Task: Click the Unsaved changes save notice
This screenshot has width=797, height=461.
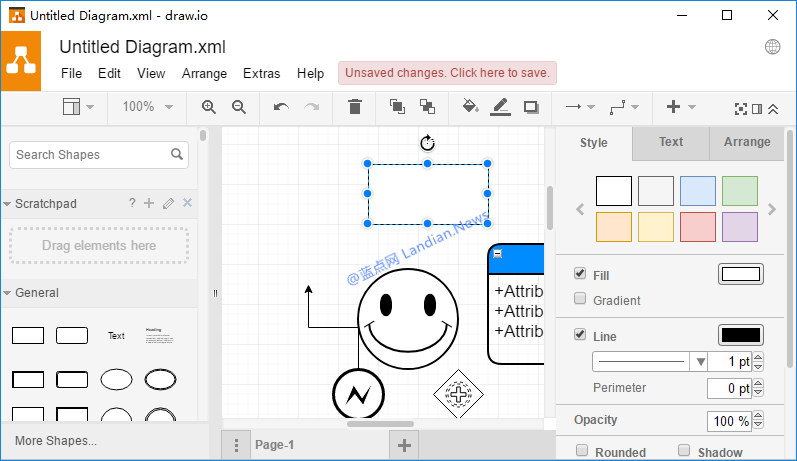Action: [447, 73]
